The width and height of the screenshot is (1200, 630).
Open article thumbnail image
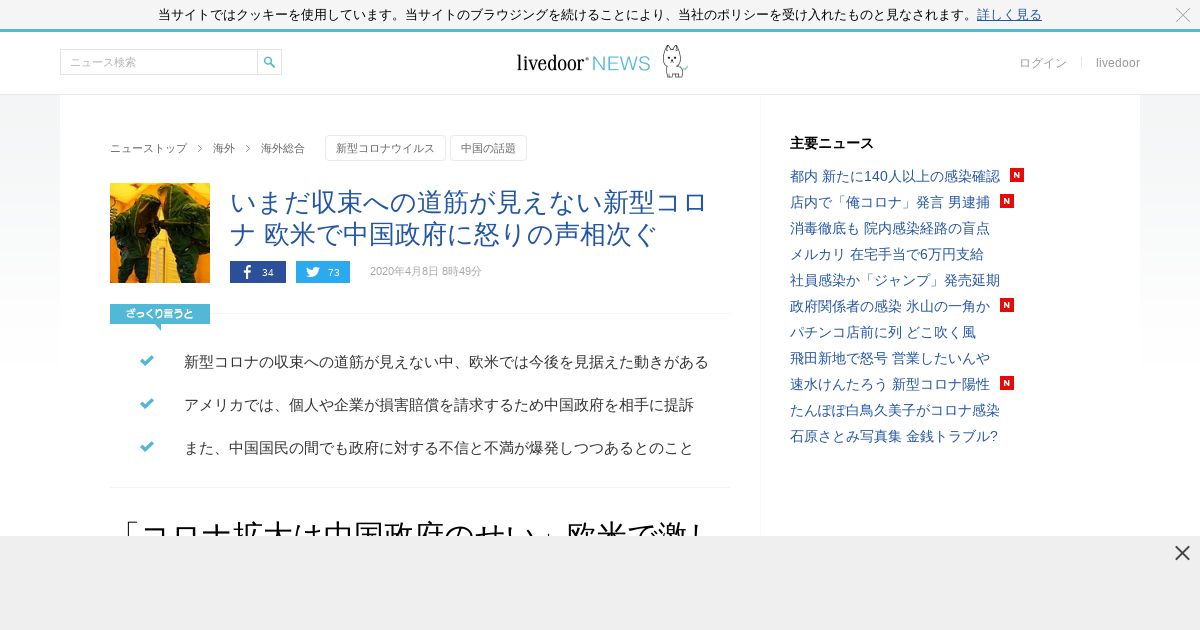(160, 233)
